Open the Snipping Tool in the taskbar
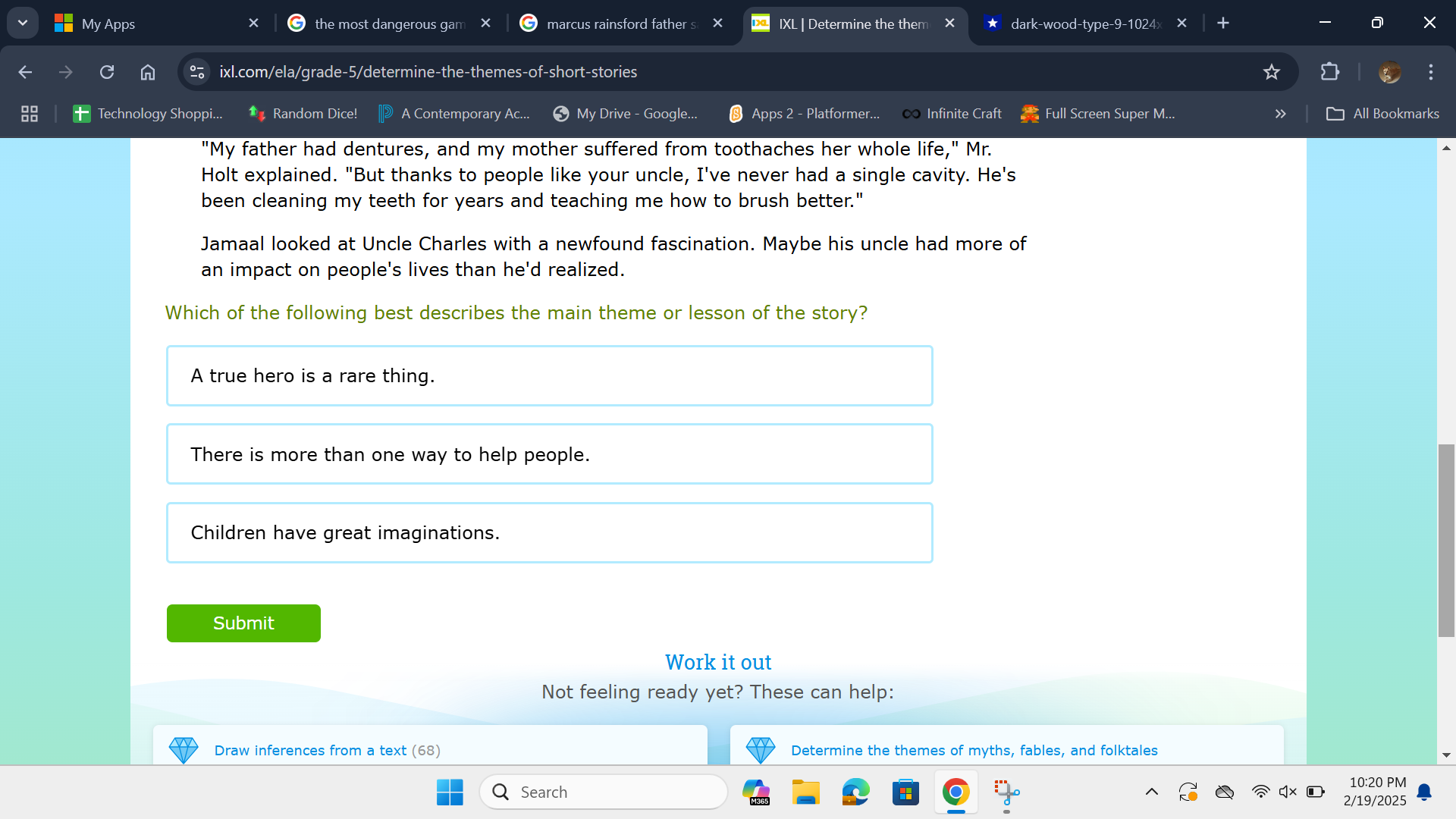This screenshot has height=819, width=1456. point(1006,792)
